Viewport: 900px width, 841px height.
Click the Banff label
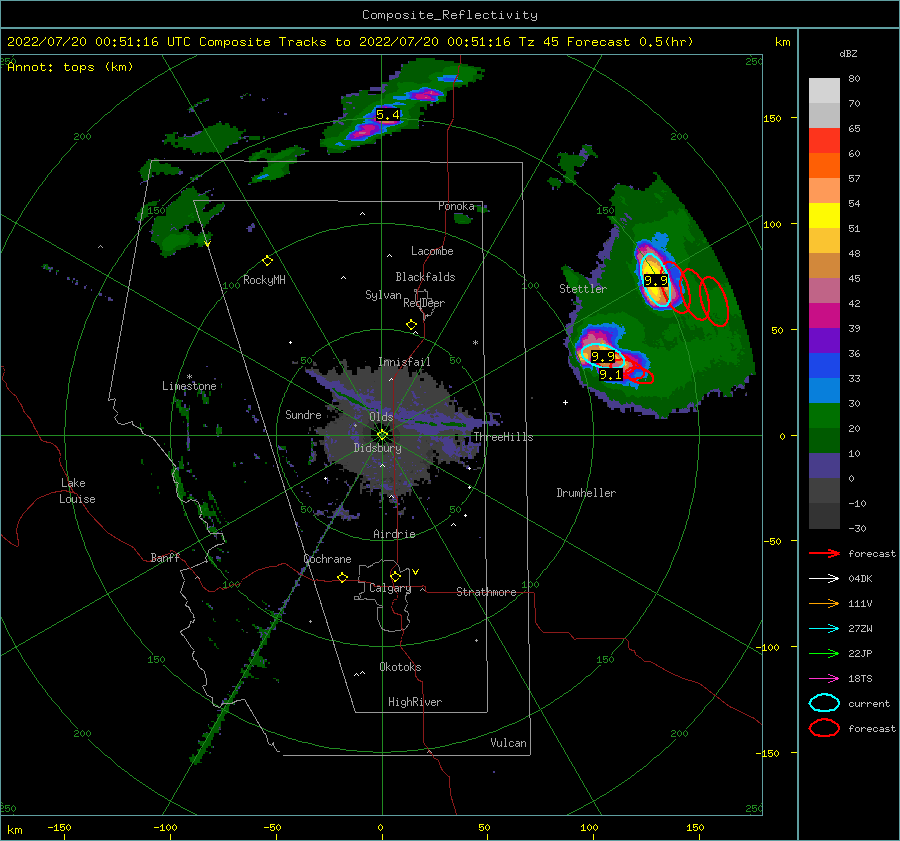(x=165, y=557)
